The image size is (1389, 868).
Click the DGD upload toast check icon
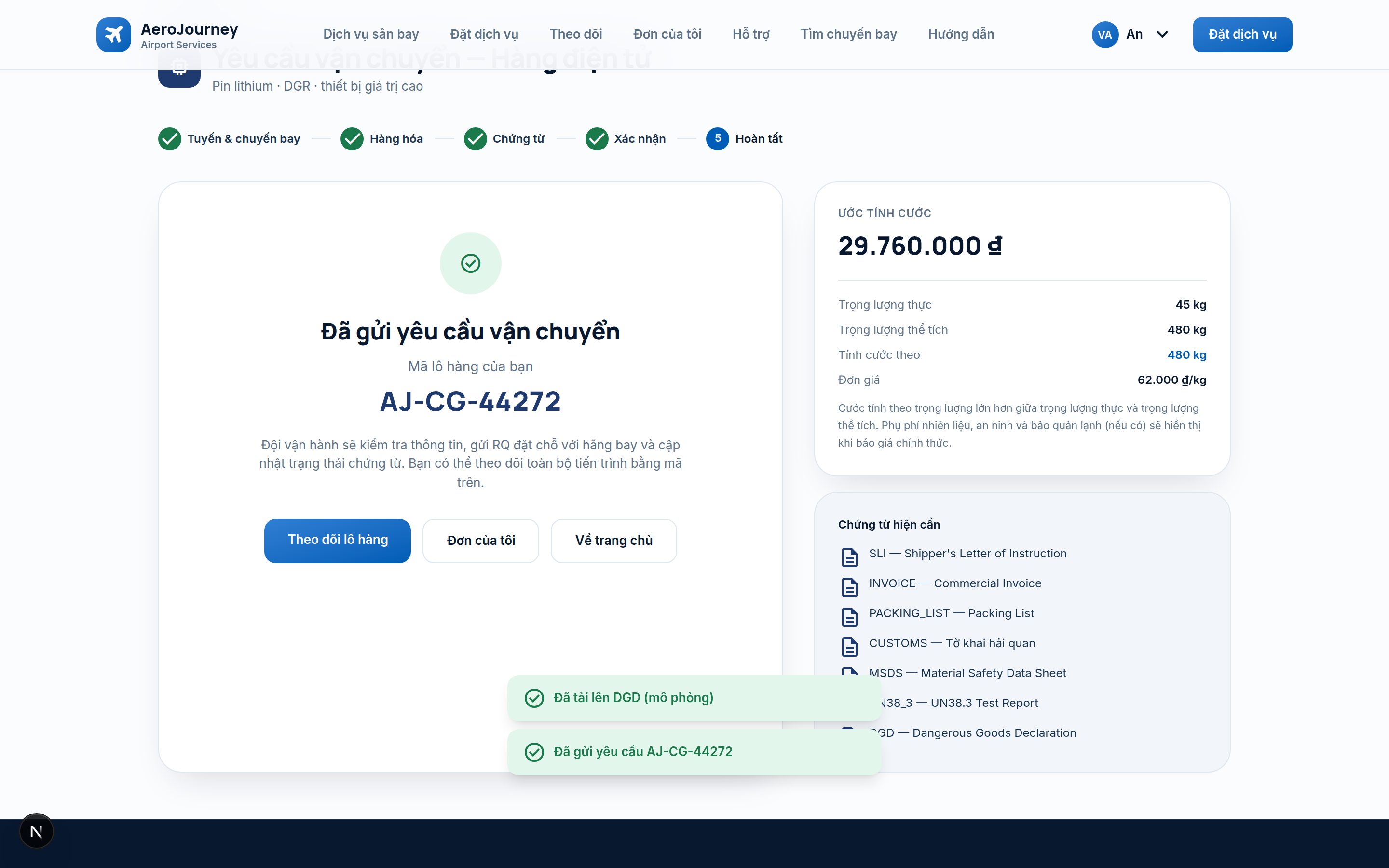tap(534, 698)
